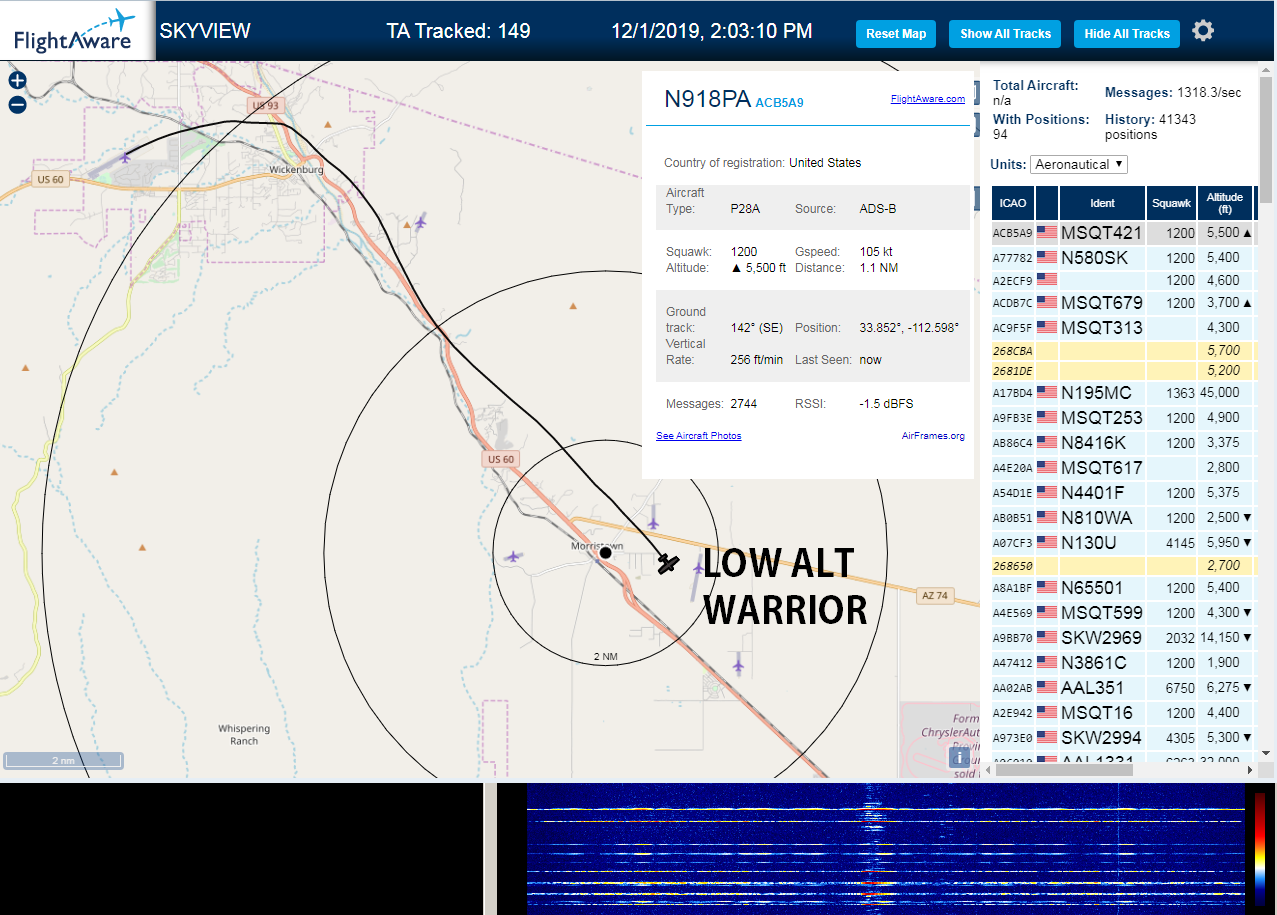Click the US flag in AAL351 row
The width and height of the screenshot is (1277, 915).
click(1047, 687)
